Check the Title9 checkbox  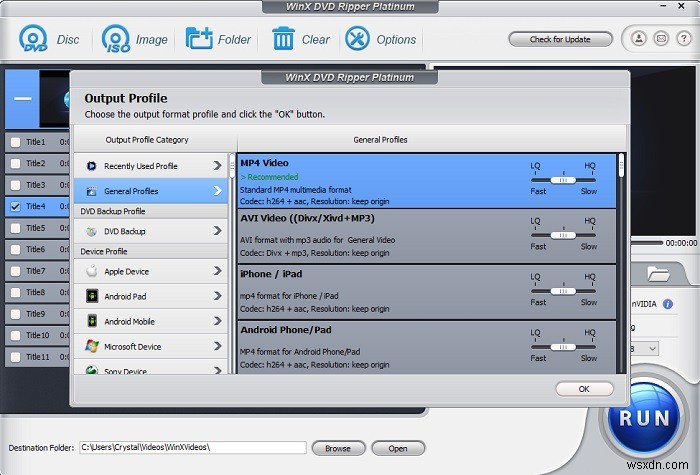15,314
